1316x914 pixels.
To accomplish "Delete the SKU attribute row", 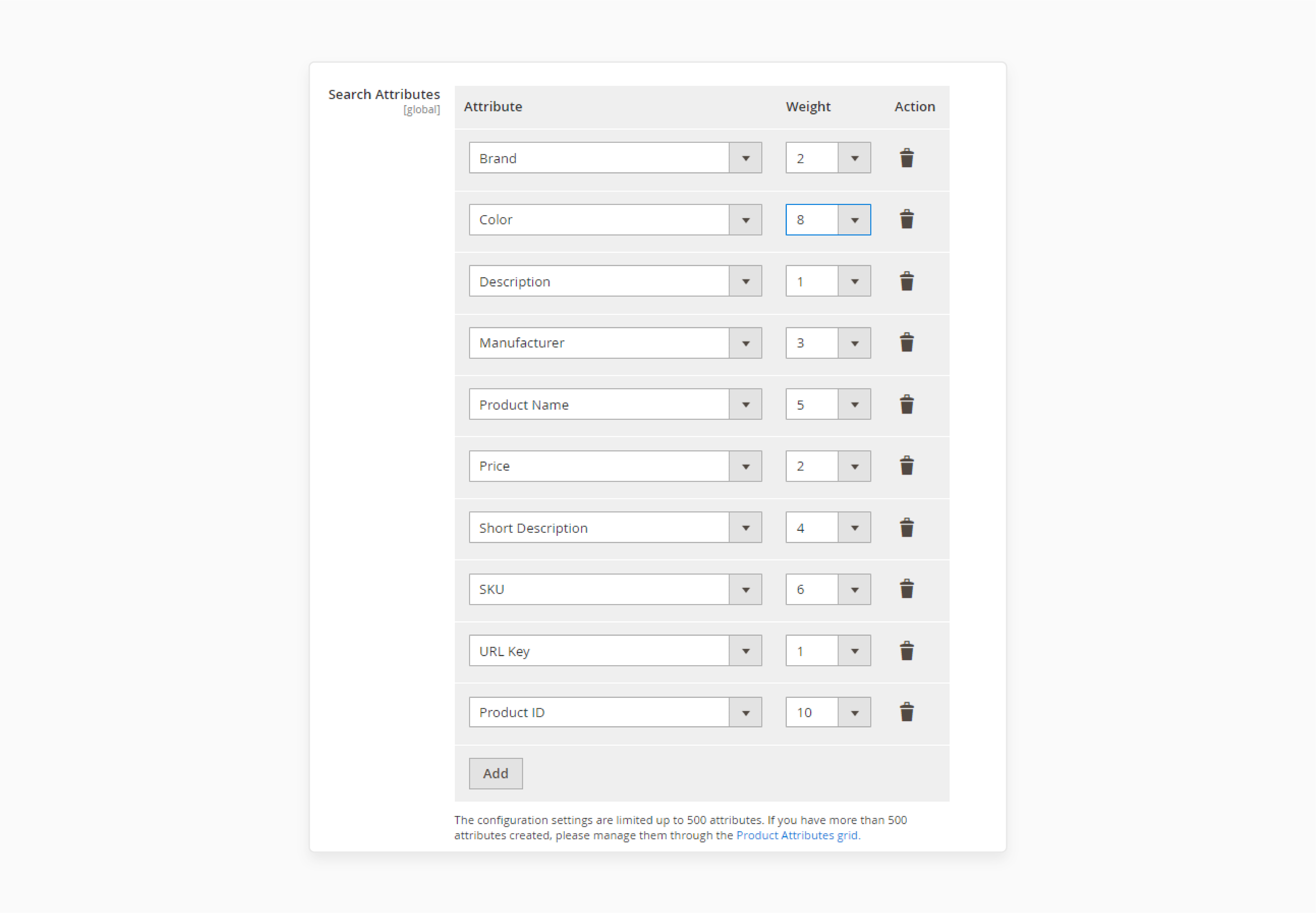I will pos(907,589).
